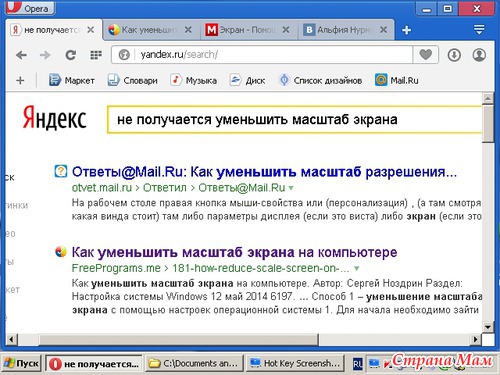Close the 'Альфия Нурм' tab
Viewport: 500px width, 375px height.
pos(383,30)
